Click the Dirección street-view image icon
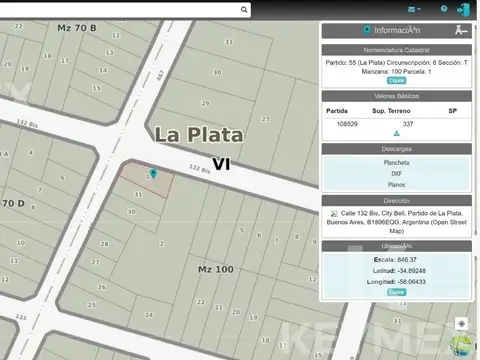 (334, 214)
